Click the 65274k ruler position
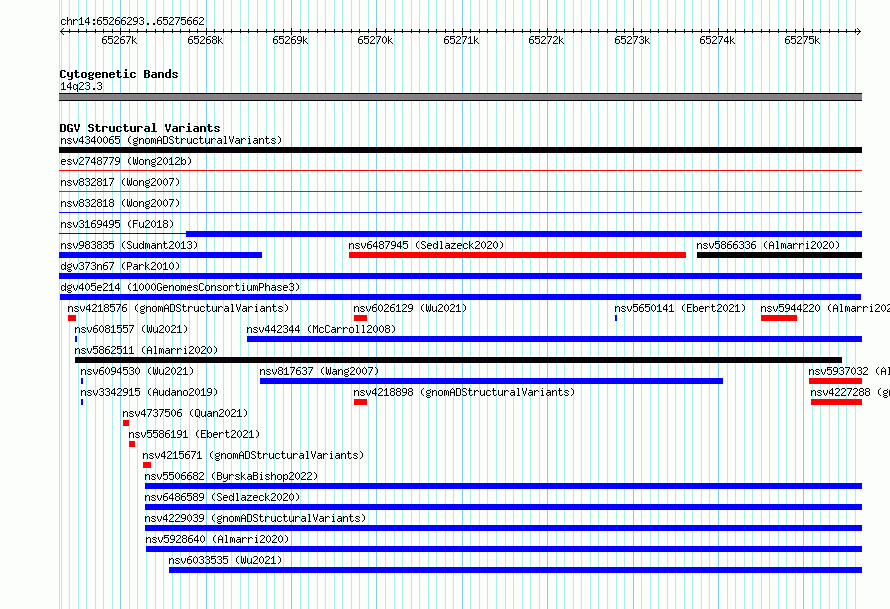This screenshot has width=890, height=609. pyautogui.click(x=717, y=40)
